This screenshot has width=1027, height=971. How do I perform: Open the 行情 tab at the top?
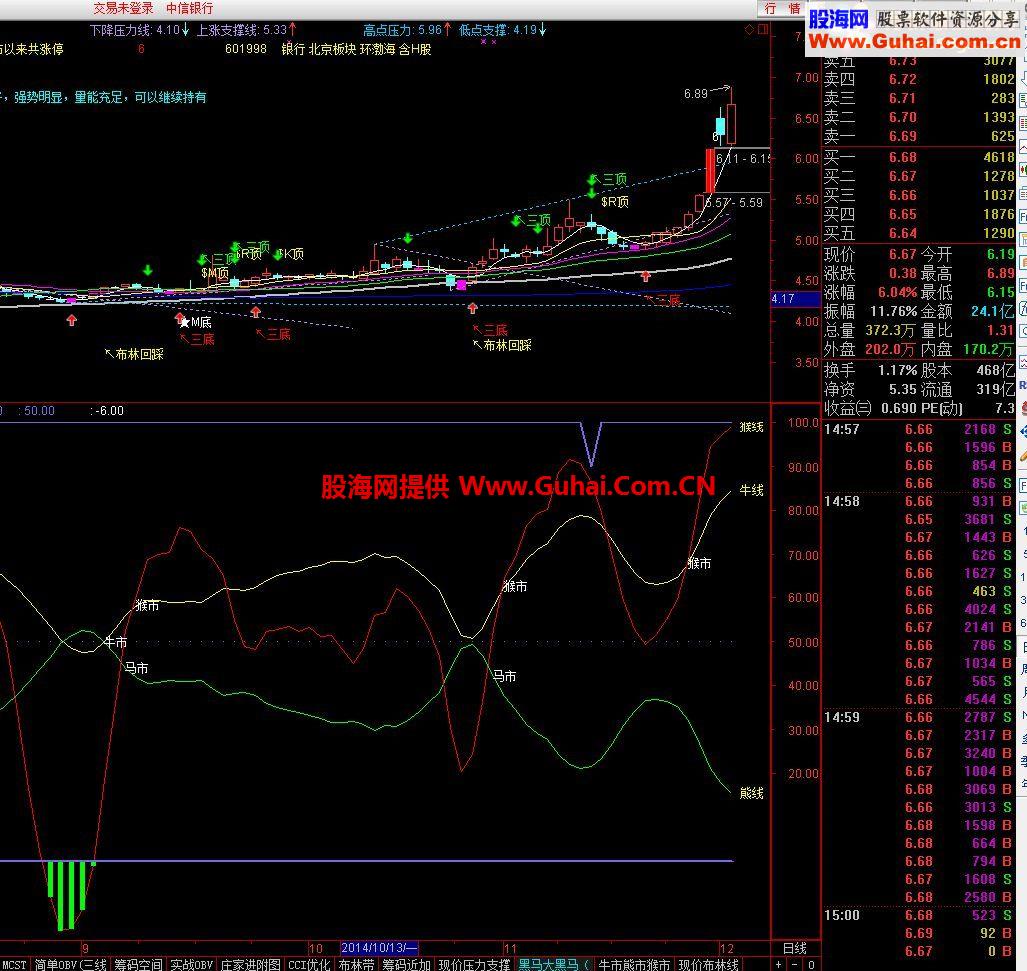782,8
